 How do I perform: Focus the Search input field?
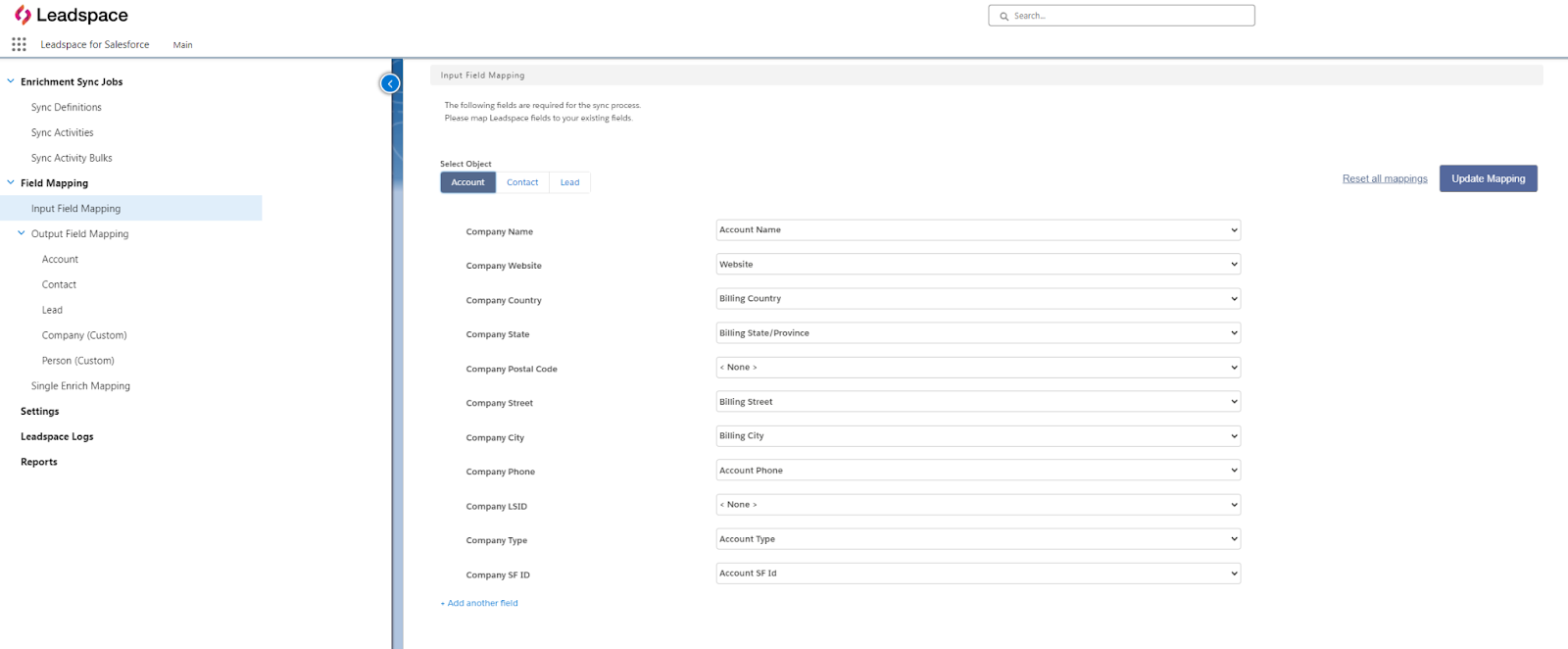[x=1121, y=16]
